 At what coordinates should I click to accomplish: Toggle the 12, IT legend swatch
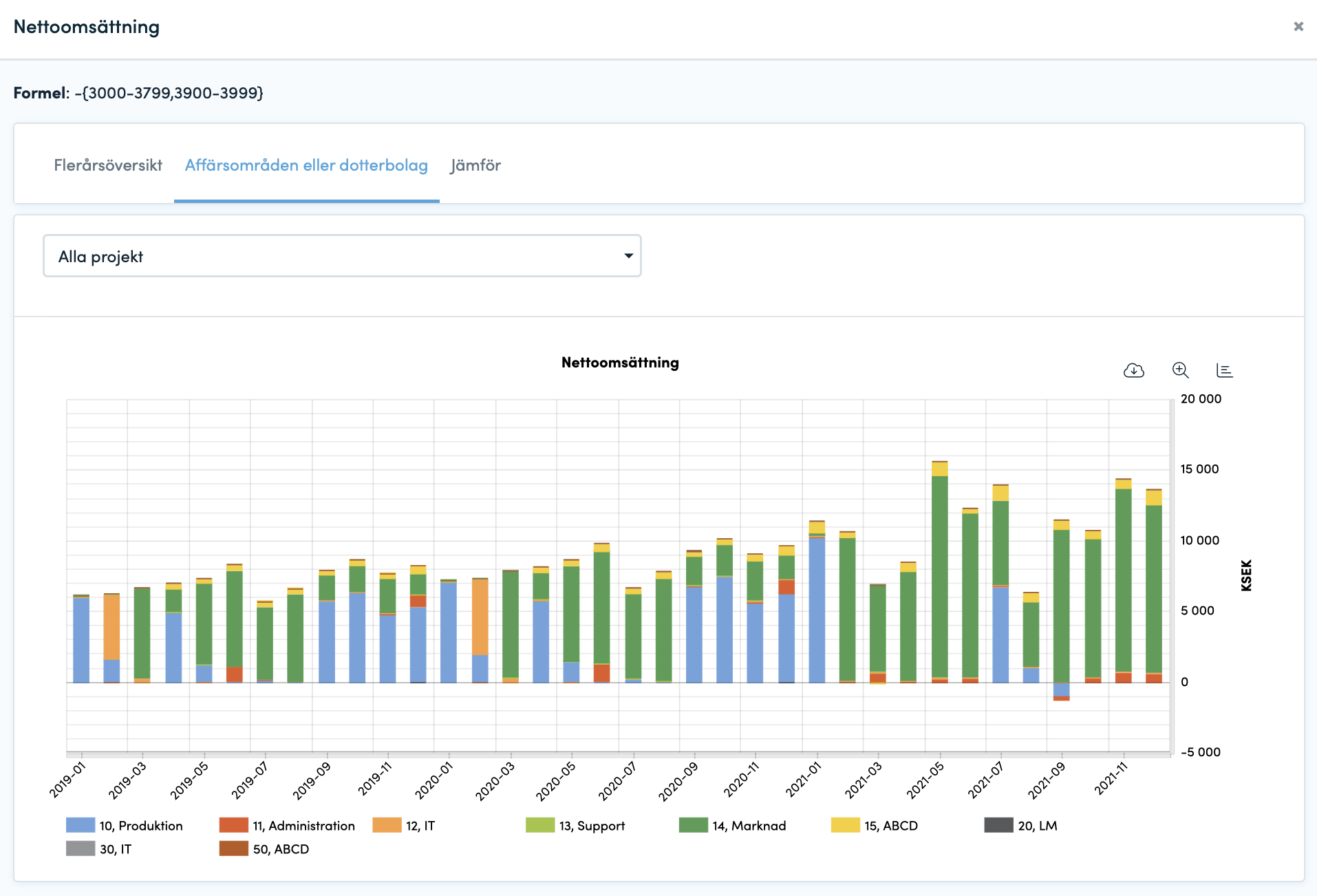[x=387, y=825]
